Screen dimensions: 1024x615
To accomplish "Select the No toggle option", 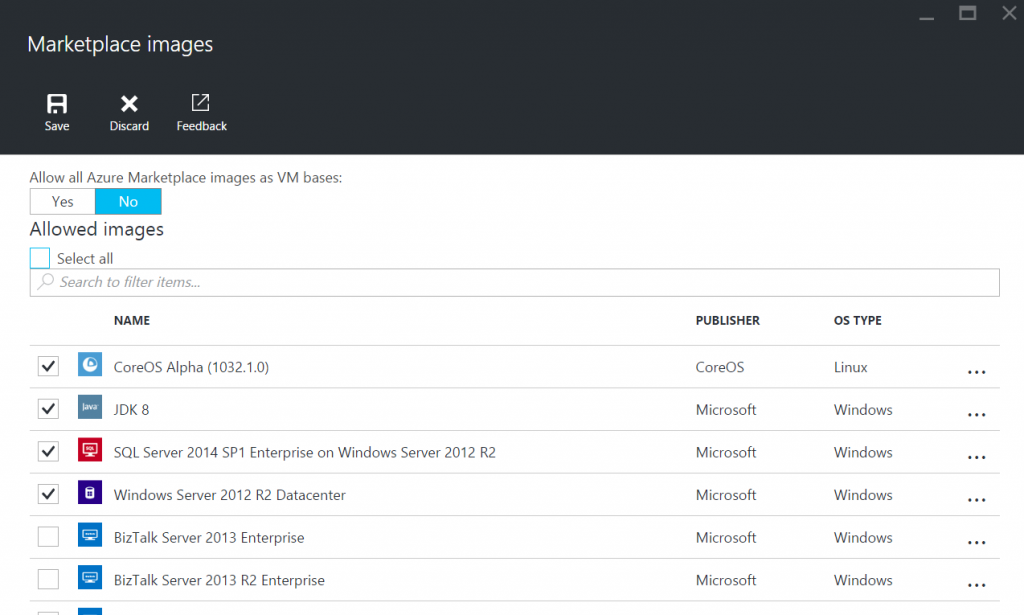I will 128,201.
